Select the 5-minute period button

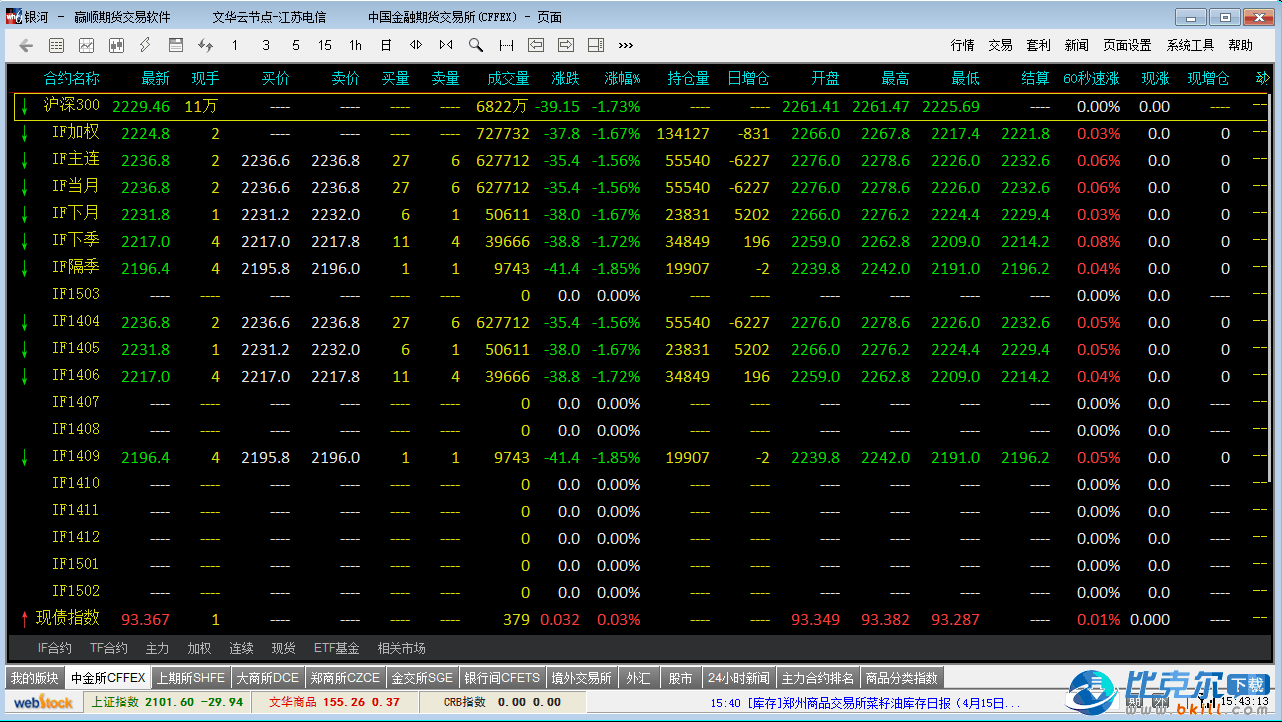point(296,45)
